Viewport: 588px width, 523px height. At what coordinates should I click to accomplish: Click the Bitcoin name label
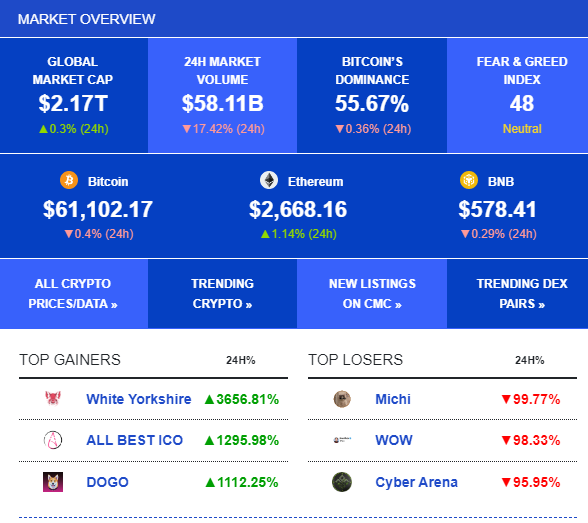(x=108, y=181)
